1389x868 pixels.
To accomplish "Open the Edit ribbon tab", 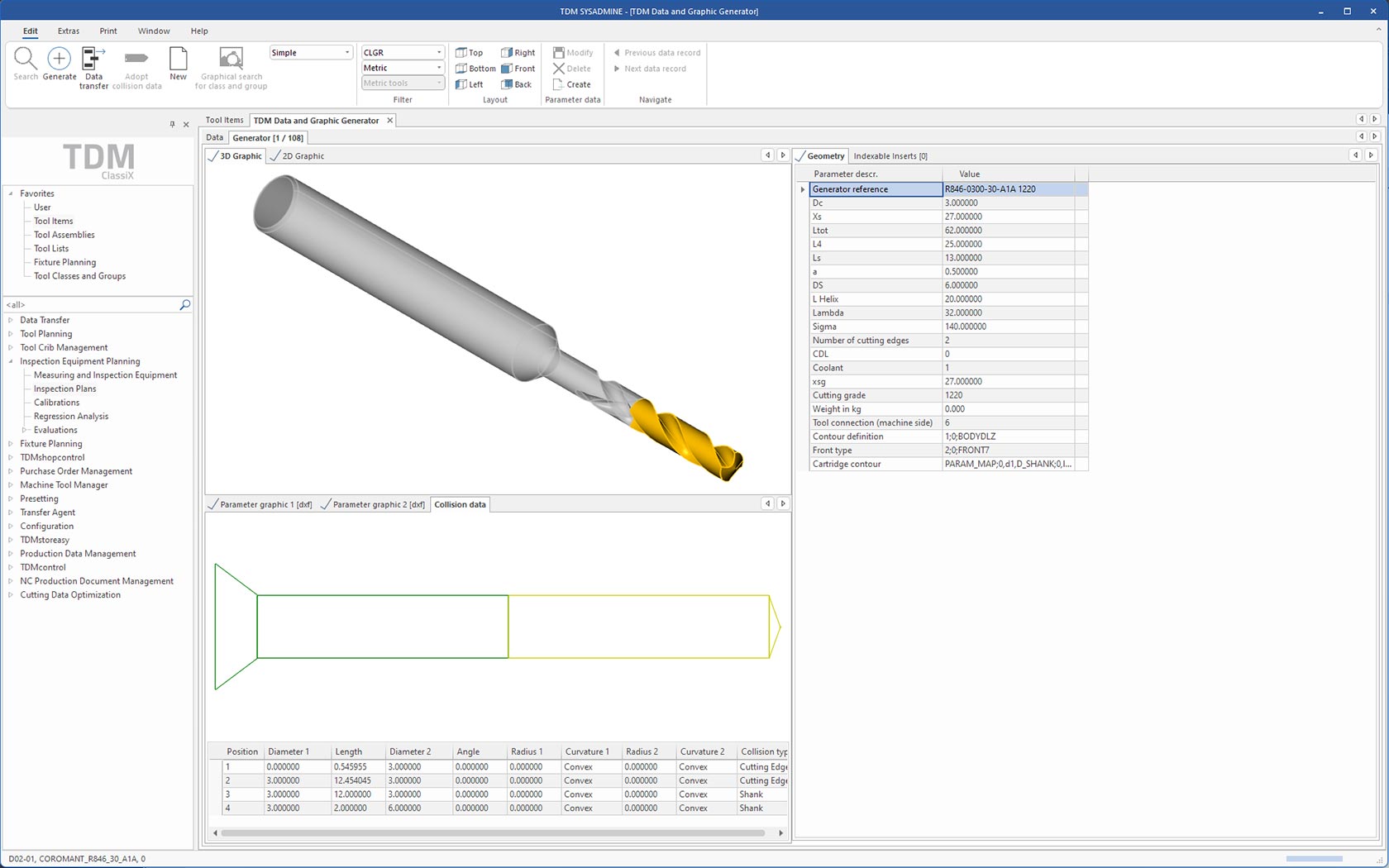I will coord(31,31).
